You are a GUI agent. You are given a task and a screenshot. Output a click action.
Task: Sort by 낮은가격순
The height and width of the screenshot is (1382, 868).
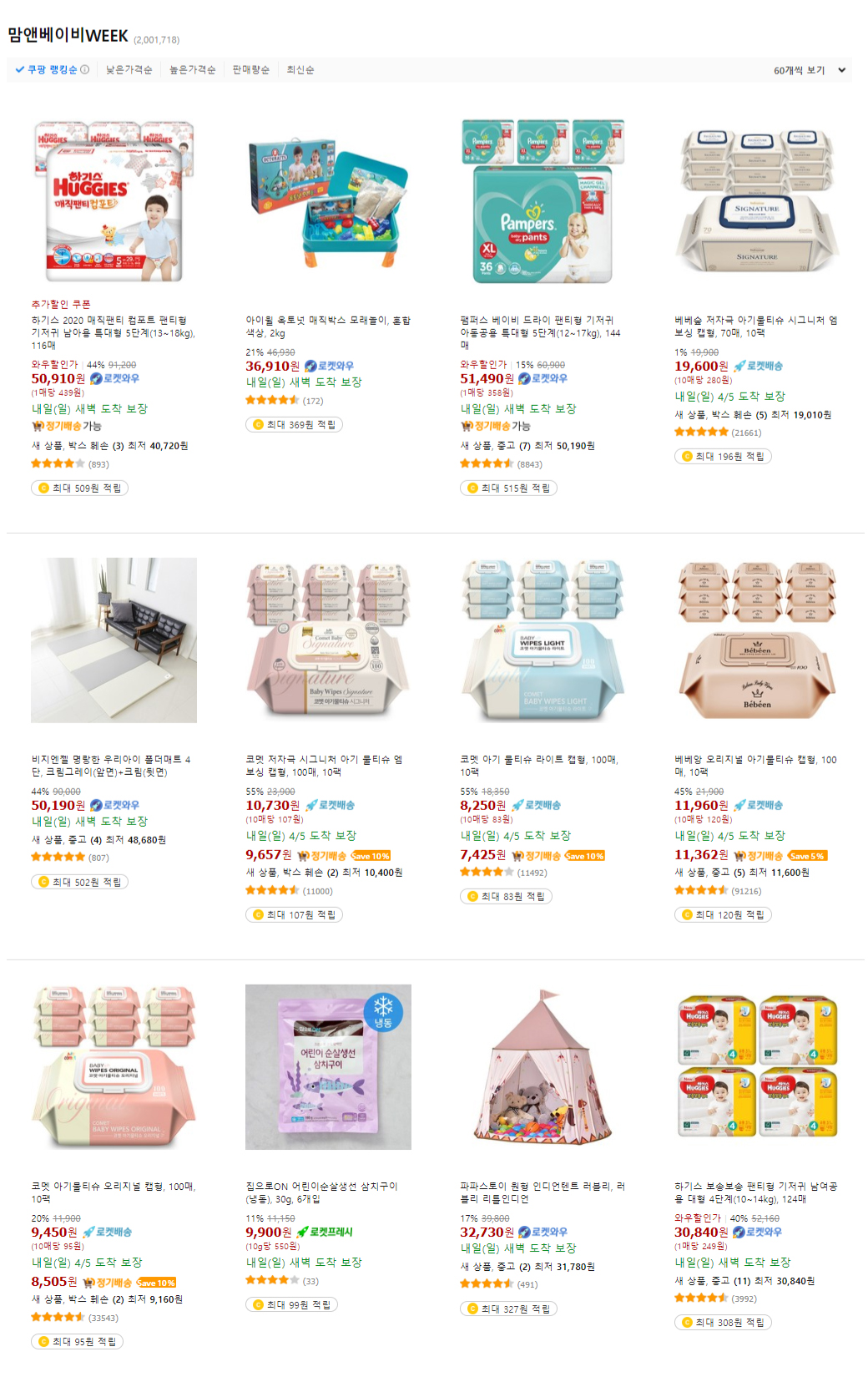click(x=129, y=70)
